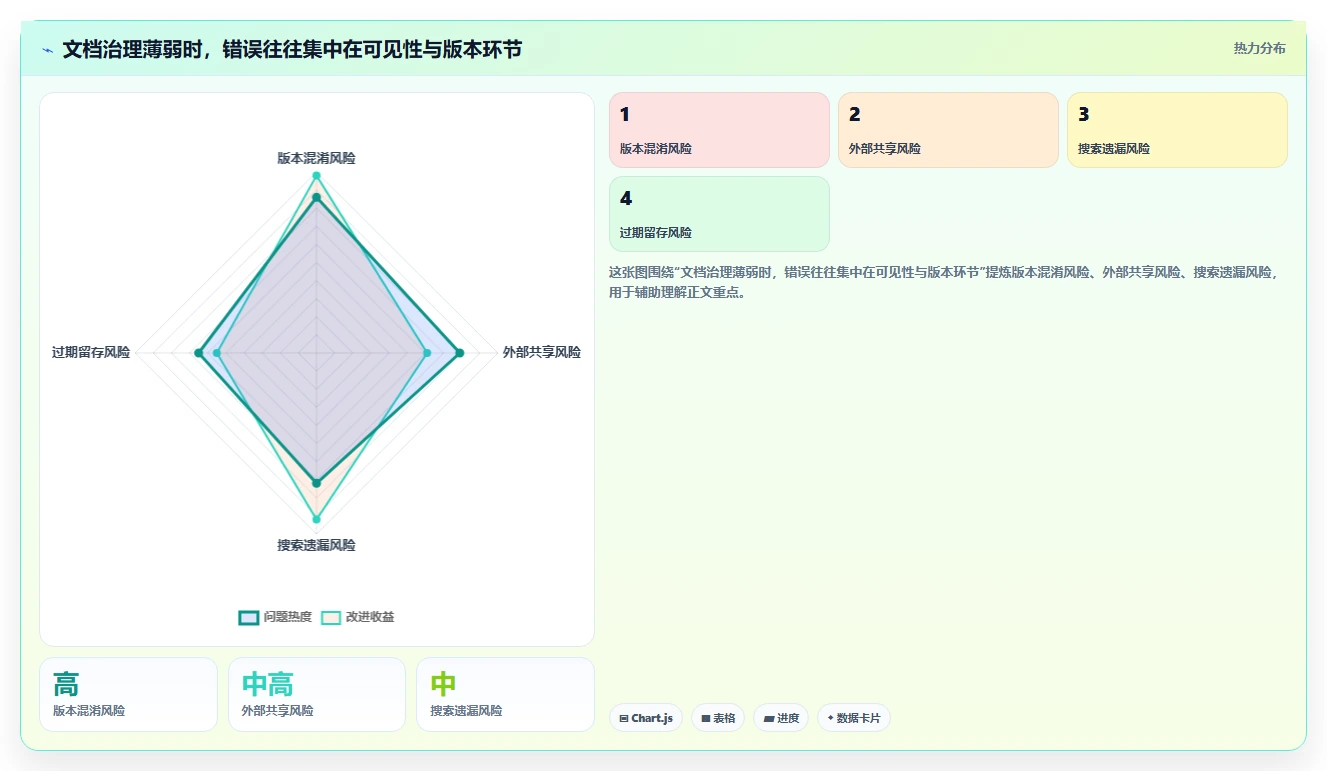Click the page title 文档治理薄弱时

[x=292, y=49]
